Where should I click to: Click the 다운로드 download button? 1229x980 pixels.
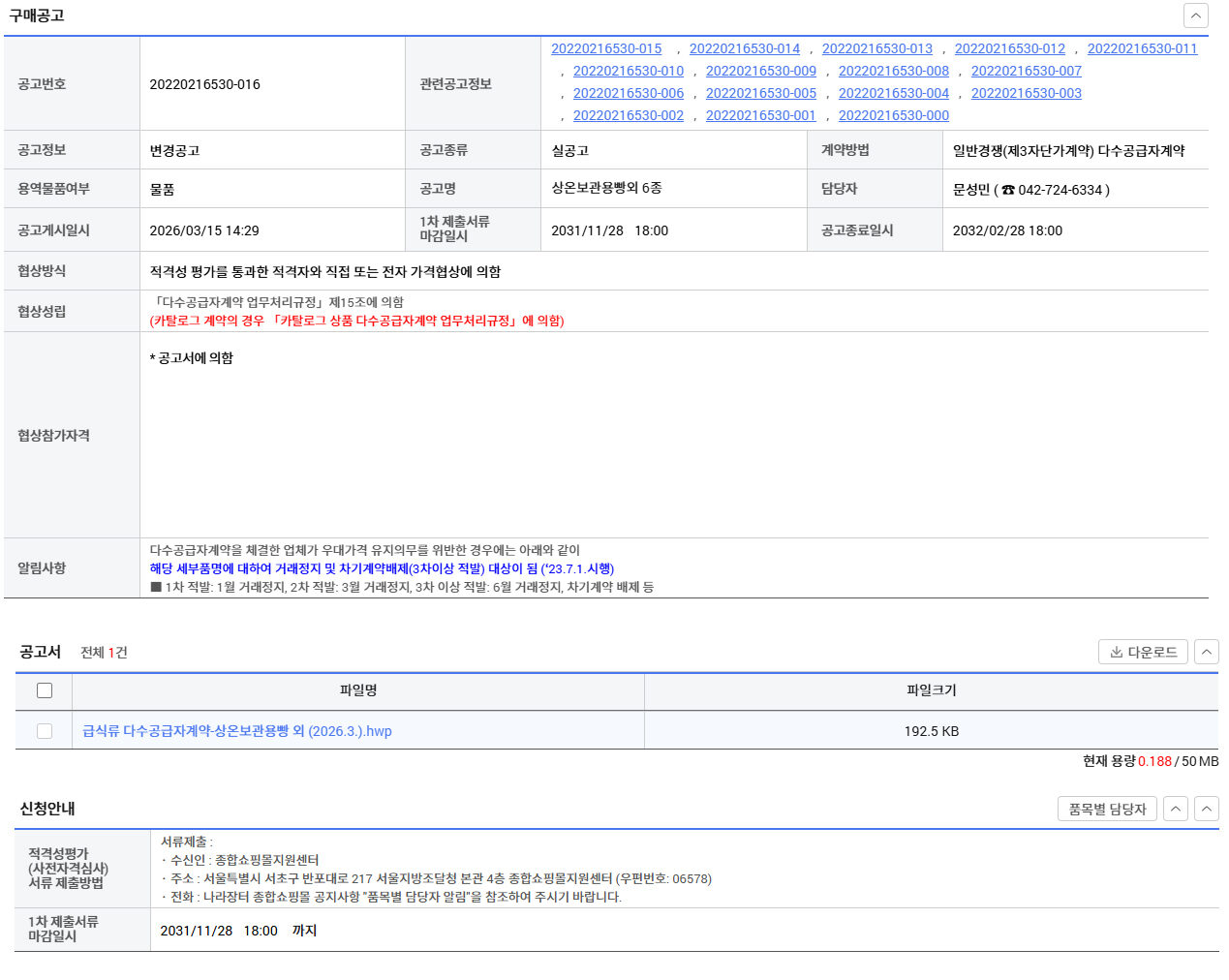(x=1143, y=652)
